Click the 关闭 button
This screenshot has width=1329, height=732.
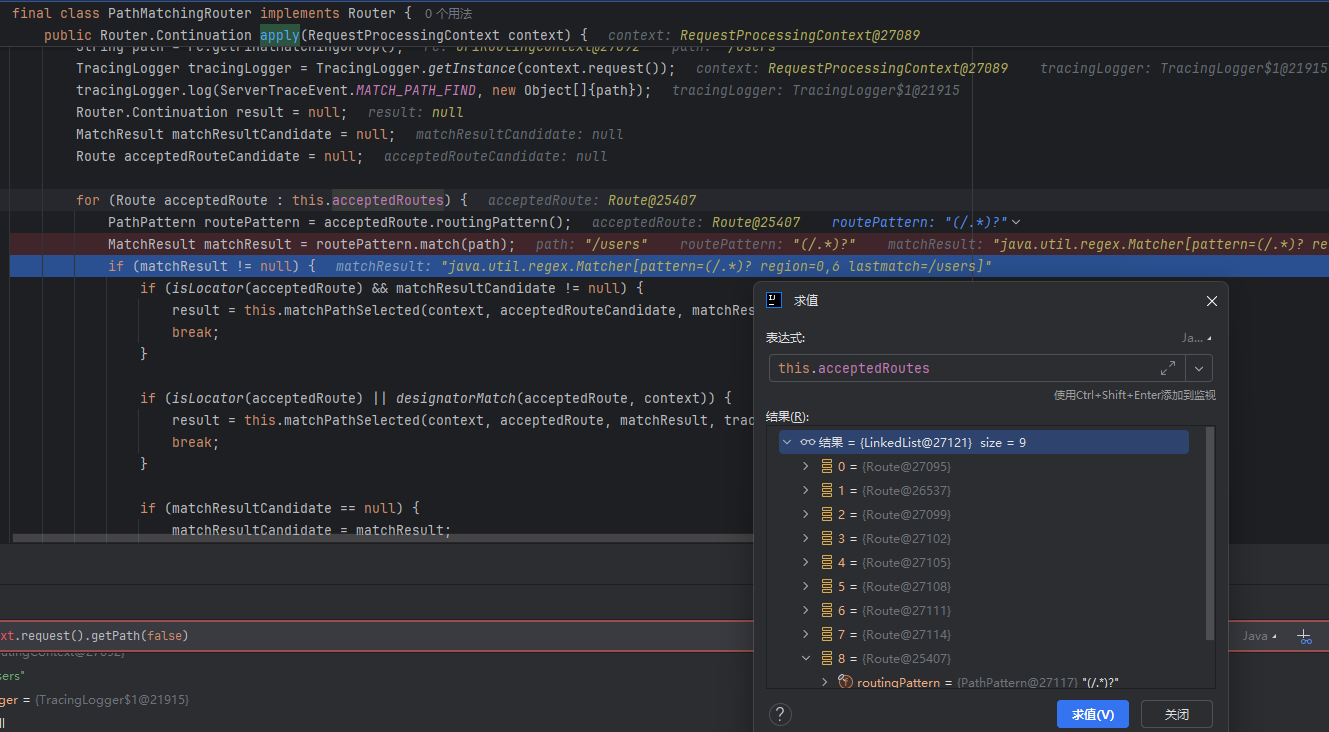pyautogui.click(x=1177, y=714)
